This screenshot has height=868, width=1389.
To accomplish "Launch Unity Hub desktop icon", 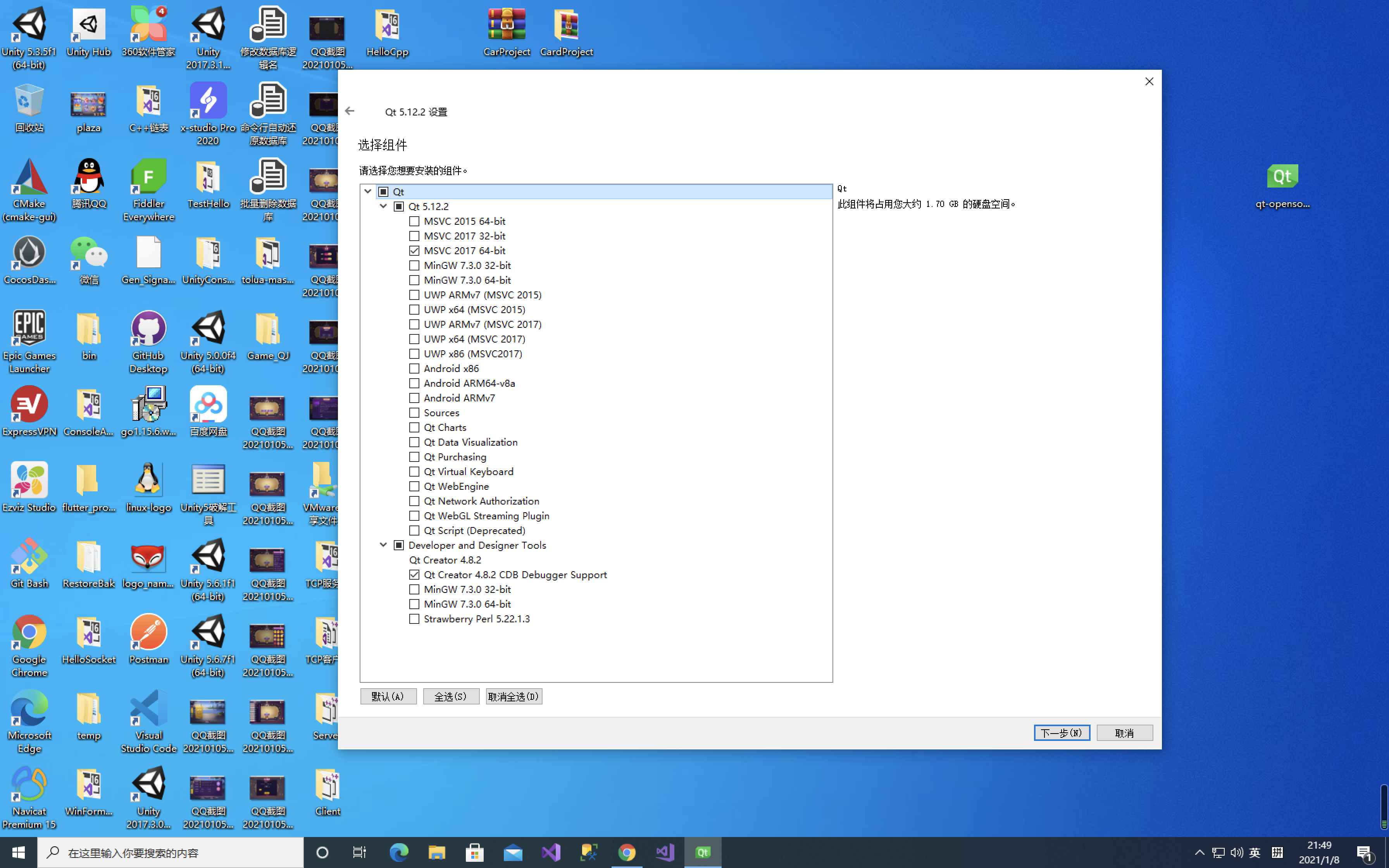I will [x=88, y=25].
